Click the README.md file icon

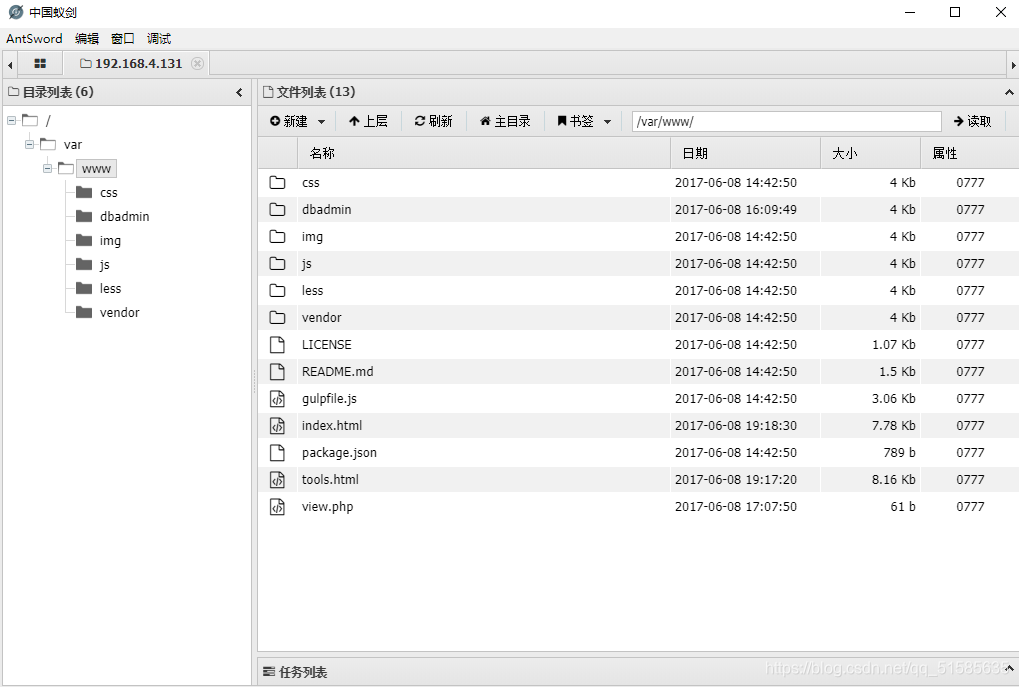point(277,371)
